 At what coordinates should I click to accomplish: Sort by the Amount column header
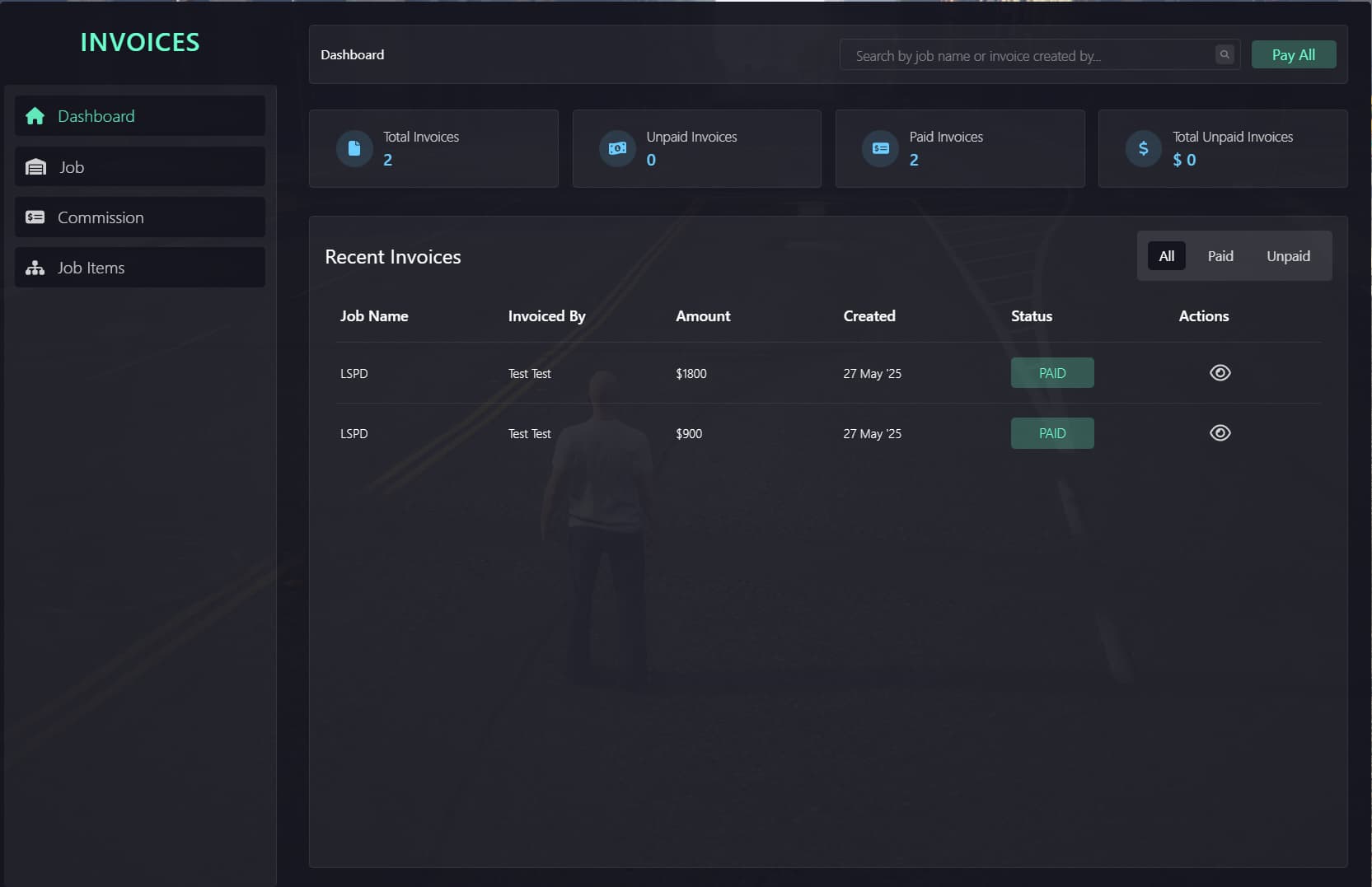pos(703,316)
